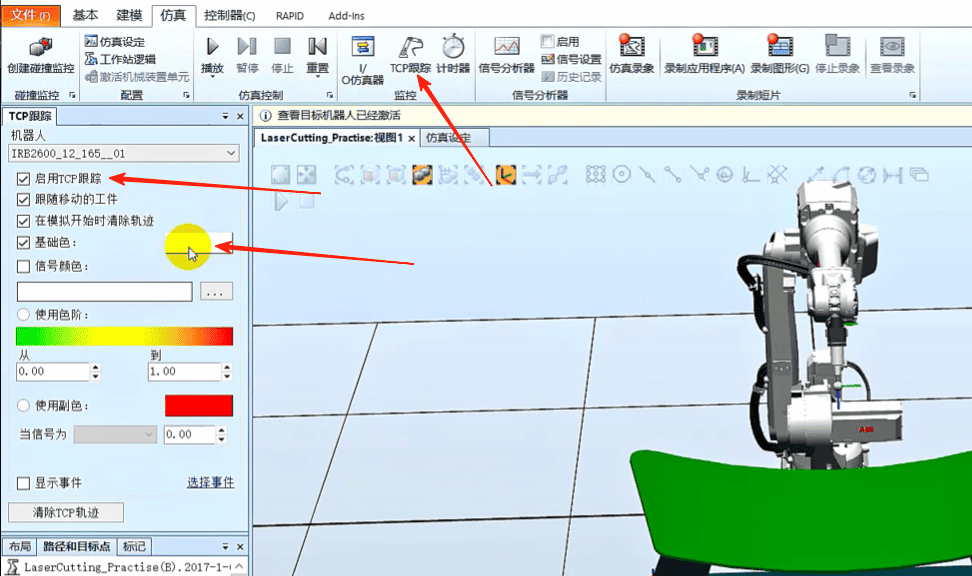This screenshot has width=972, height=576.
Task: Switch to the Controller (控制器) ribbon tab
Action: 229,16
